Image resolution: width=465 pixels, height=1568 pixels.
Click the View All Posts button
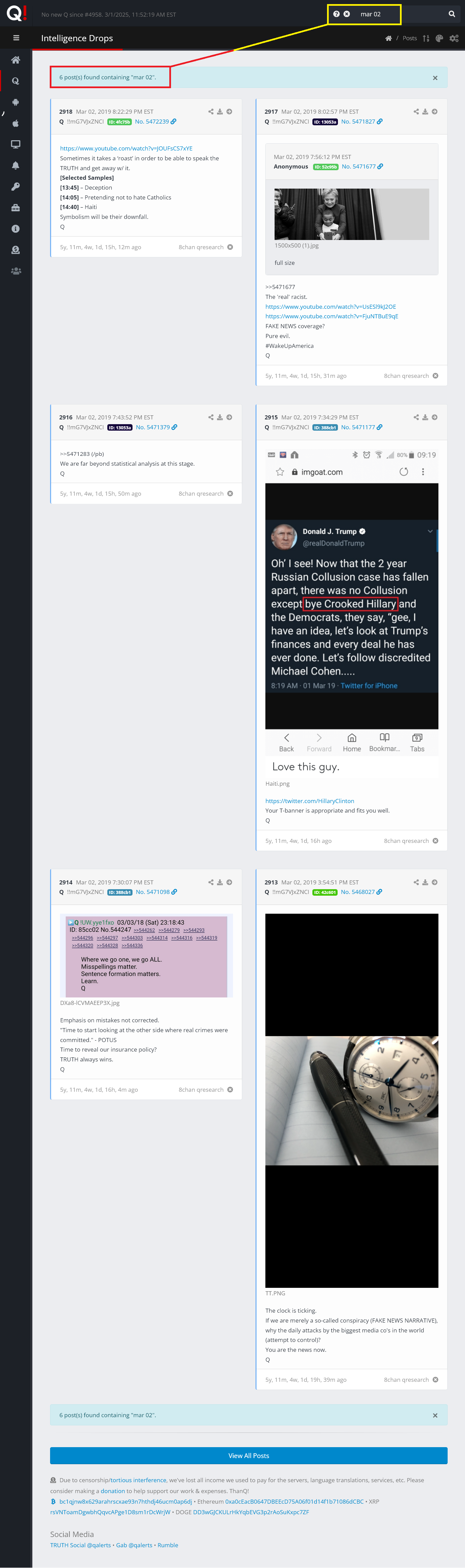tap(249, 1455)
